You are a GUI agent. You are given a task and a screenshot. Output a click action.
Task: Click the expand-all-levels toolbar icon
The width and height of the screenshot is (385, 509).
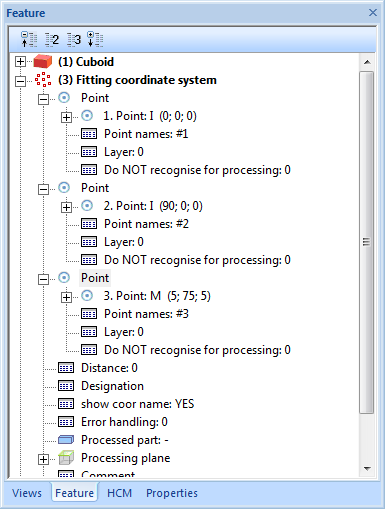coord(95,40)
